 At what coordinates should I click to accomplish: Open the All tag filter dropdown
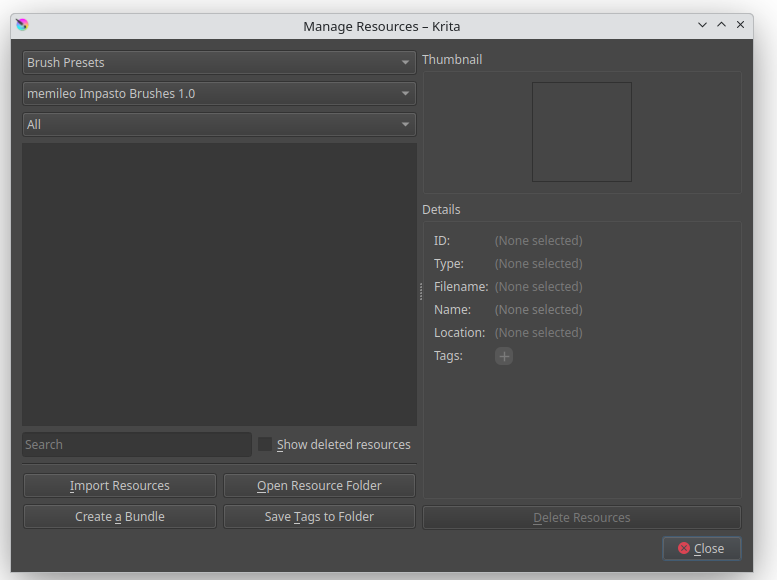[x=219, y=125]
